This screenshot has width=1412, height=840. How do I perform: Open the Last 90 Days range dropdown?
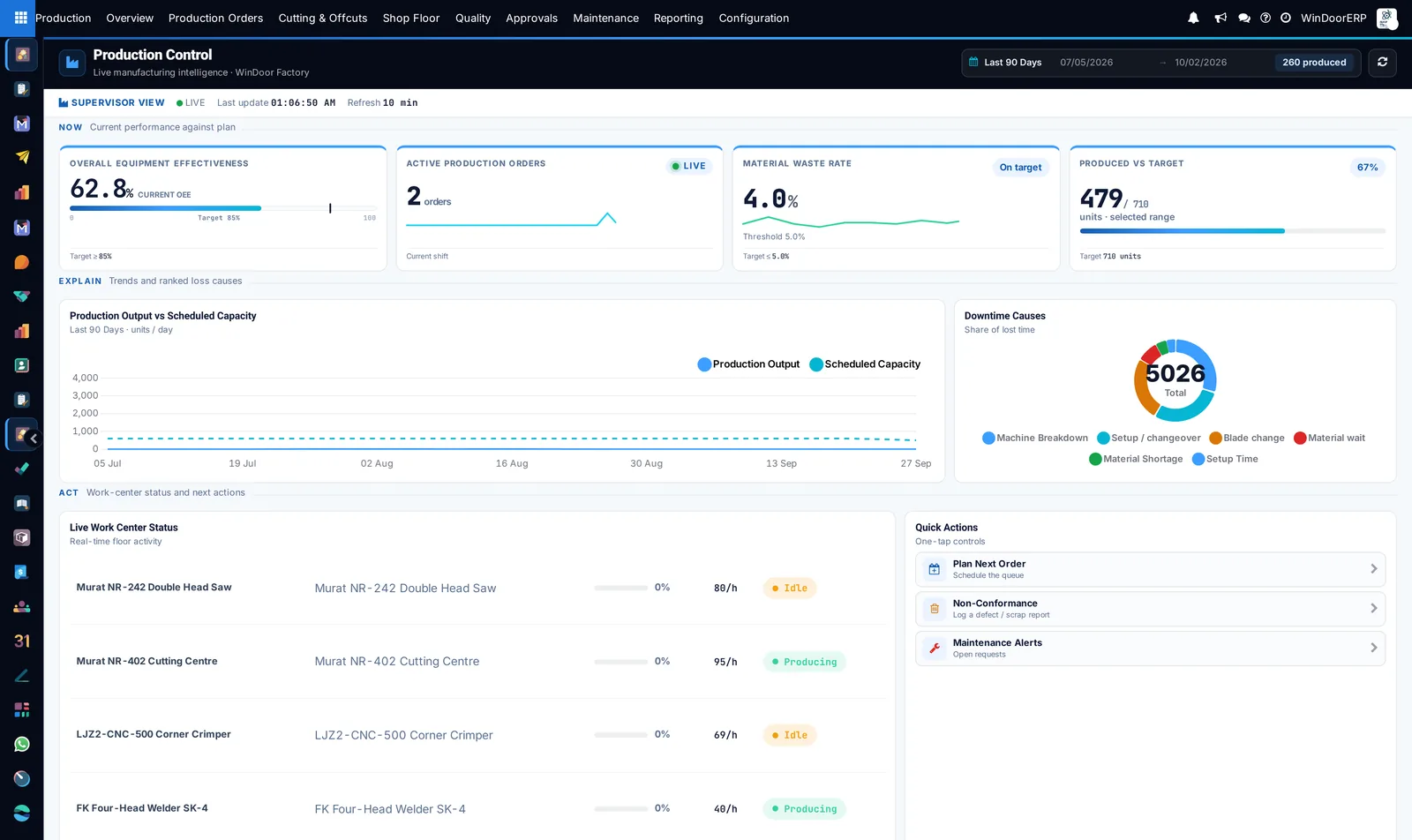1012,63
